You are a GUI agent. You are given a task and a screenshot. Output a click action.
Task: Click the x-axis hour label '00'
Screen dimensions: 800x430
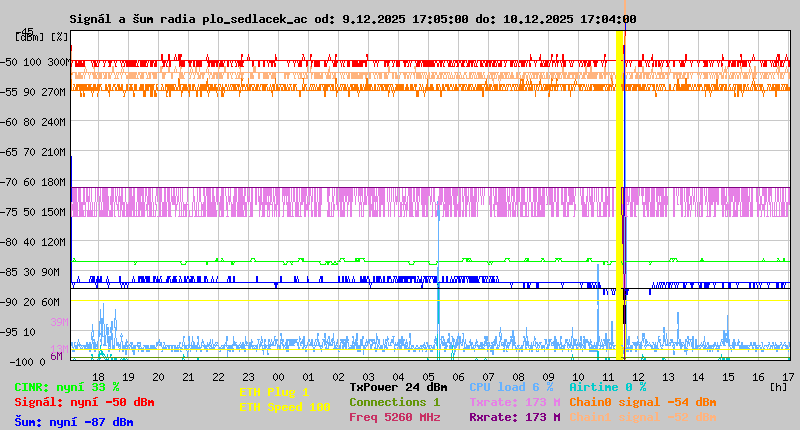tap(278, 377)
